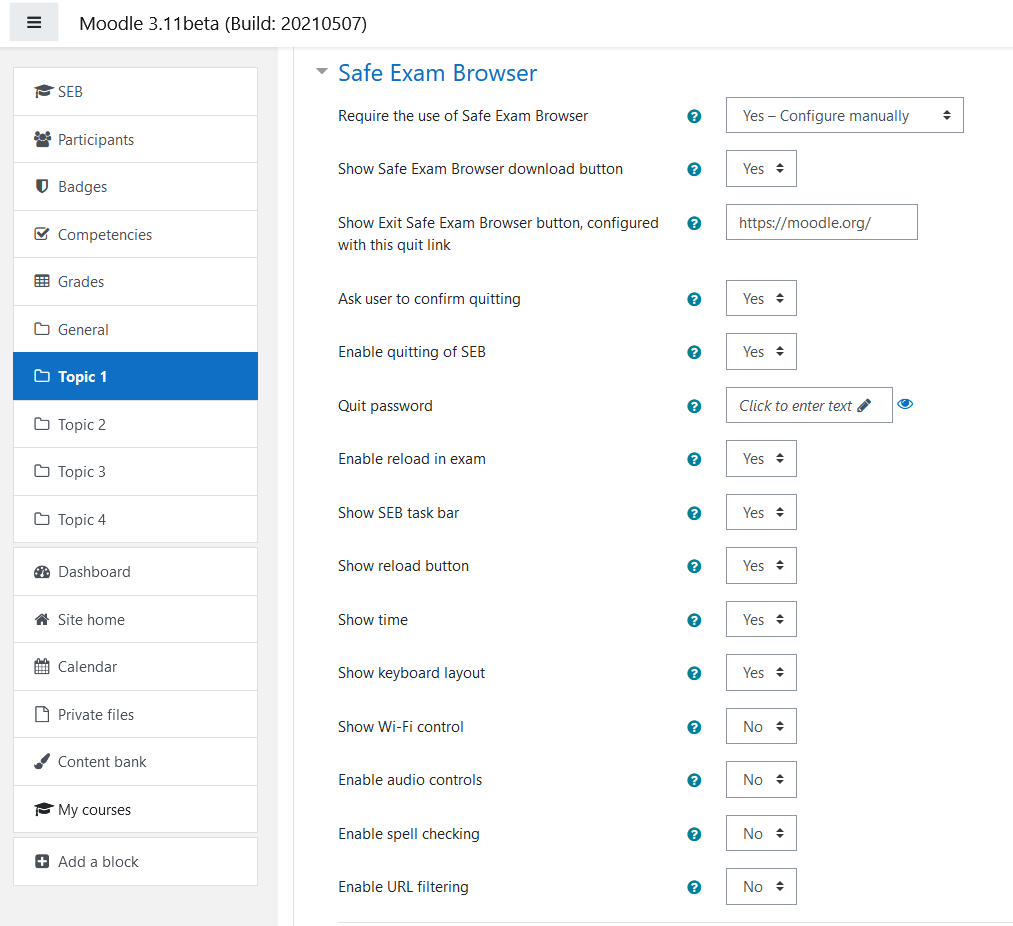Open Enable audio controls dropdown
The width and height of the screenshot is (1013, 926).
[761, 780]
